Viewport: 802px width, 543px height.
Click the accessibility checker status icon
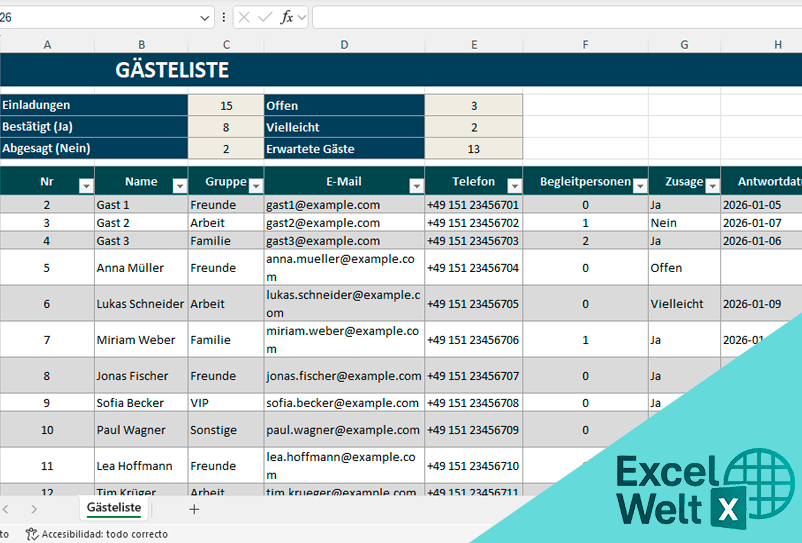point(32,534)
